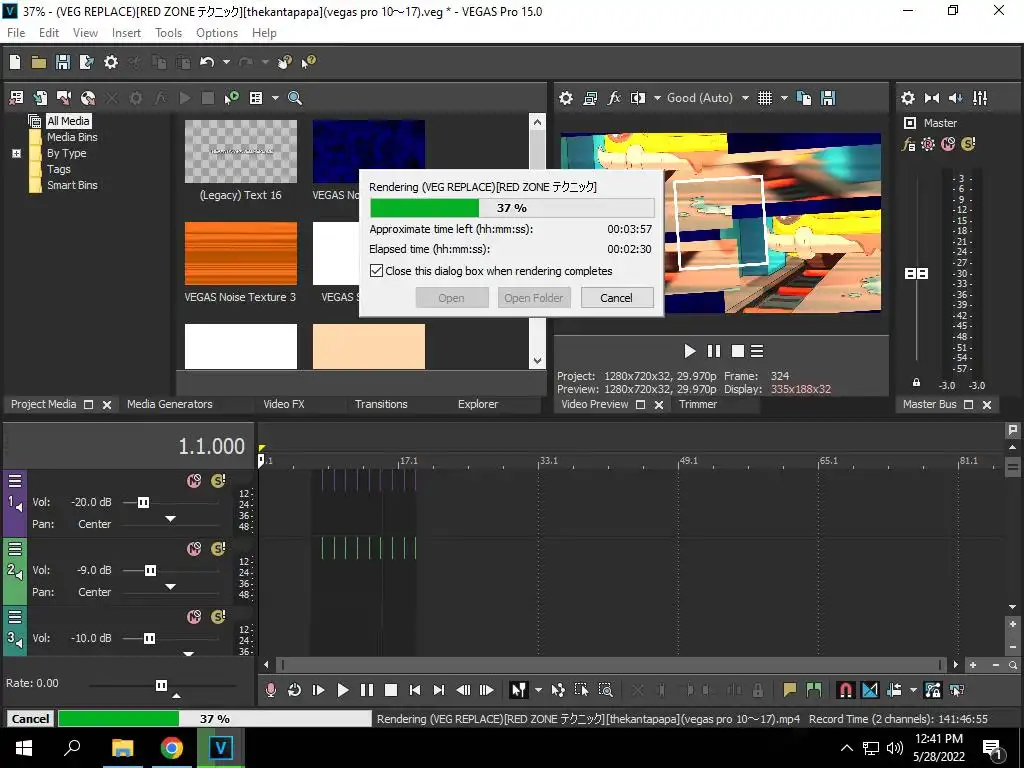This screenshot has width=1024, height=768.
Task: Search media bins with the magnifier icon
Action: click(295, 98)
